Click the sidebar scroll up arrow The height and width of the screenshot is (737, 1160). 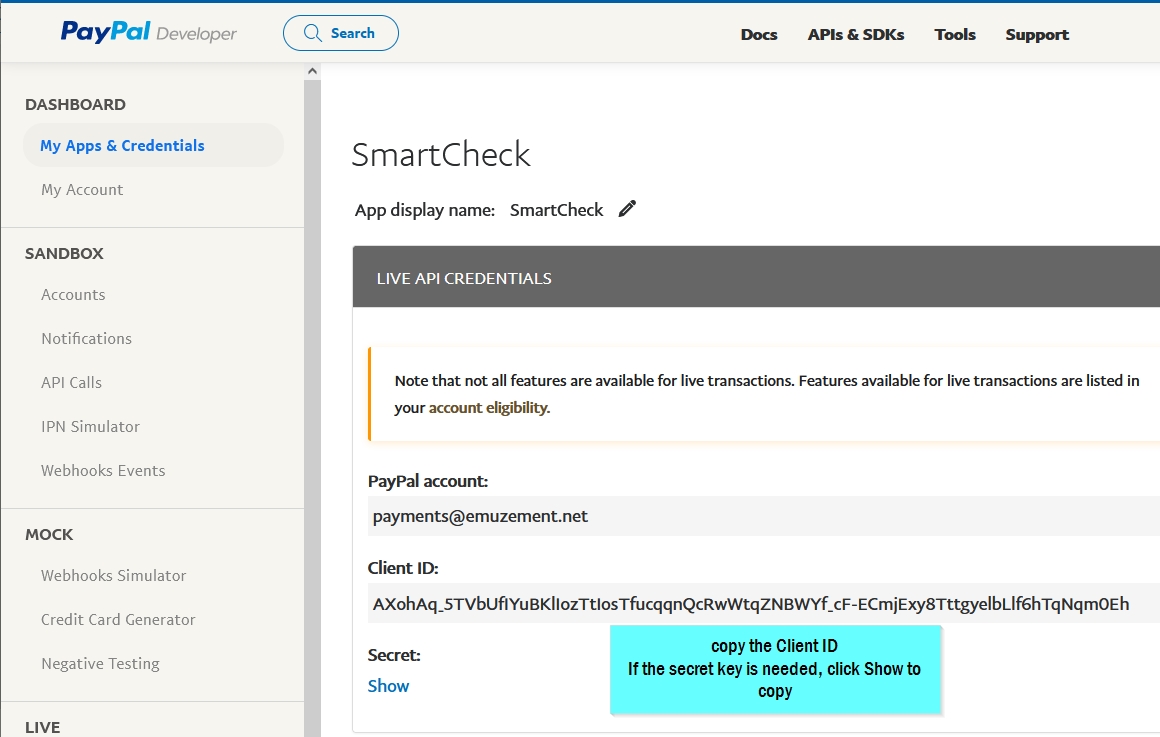[x=312, y=71]
